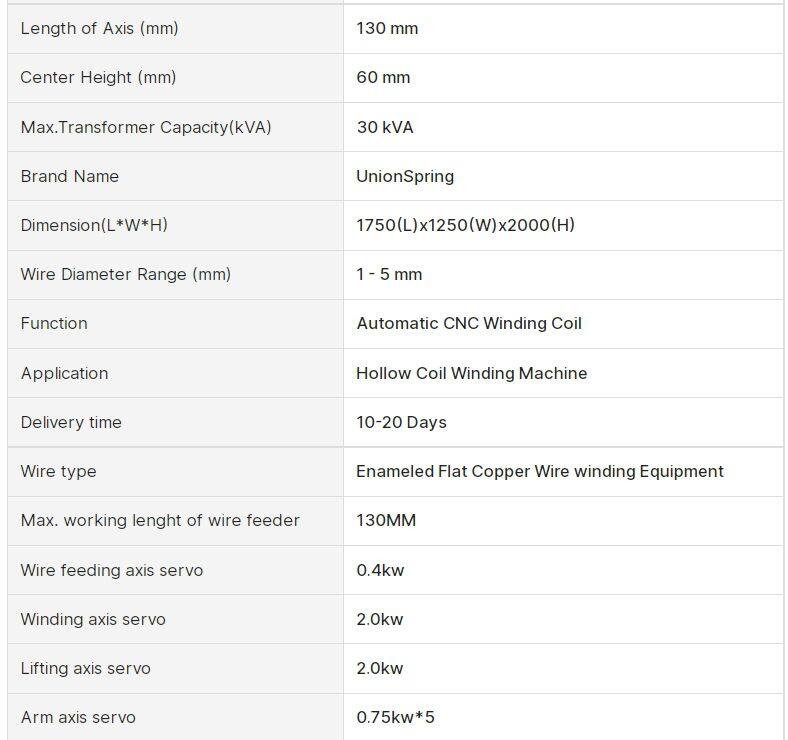Click the "Dimension(L*W*H)" label
This screenshot has height=740, width=788.
click(x=94, y=225)
